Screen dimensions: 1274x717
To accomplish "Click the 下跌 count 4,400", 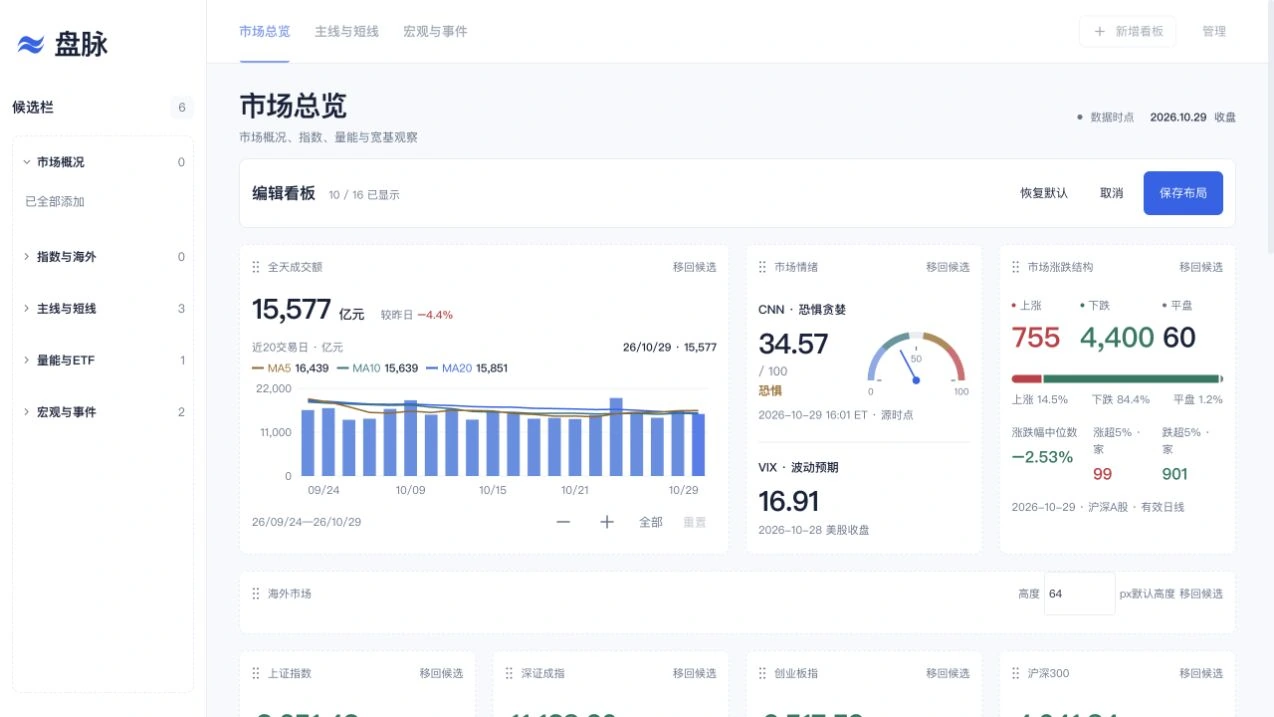I will [1116, 338].
